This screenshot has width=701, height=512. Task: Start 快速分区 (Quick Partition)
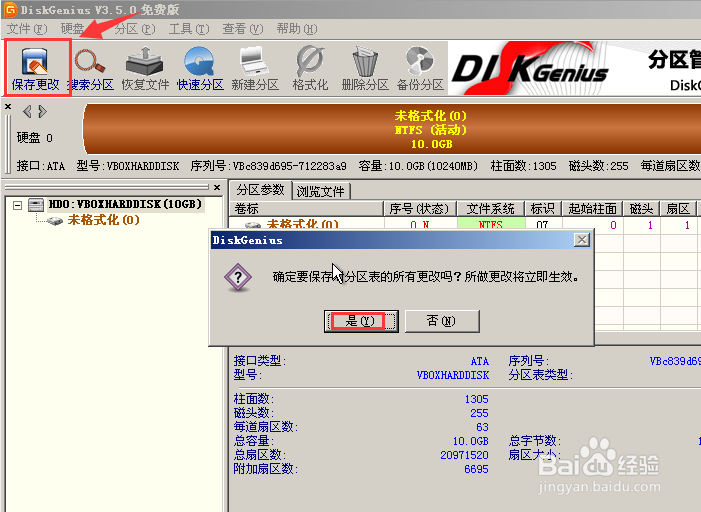click(200, 68)
